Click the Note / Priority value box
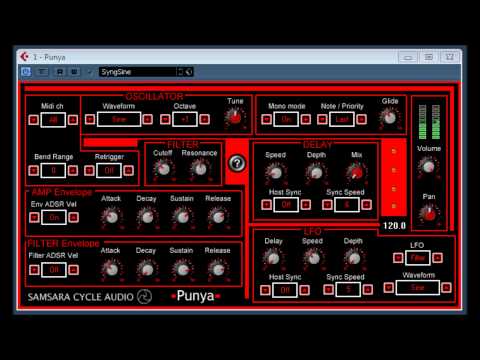 point(342,119)
